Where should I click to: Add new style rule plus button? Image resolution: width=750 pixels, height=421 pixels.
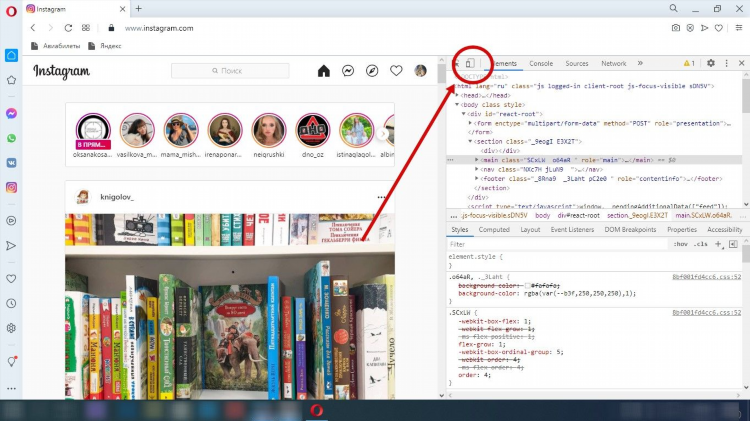click(718, 244)
